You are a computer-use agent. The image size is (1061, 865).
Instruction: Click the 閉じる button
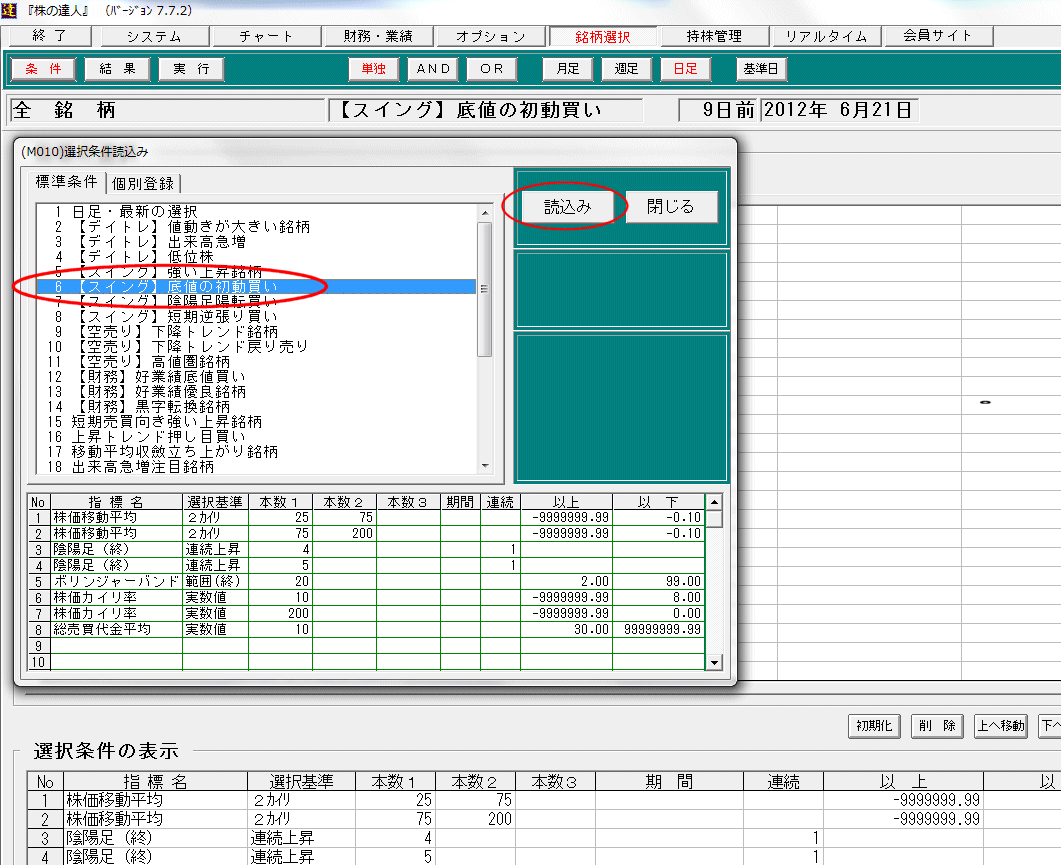(x=671, y=206)
